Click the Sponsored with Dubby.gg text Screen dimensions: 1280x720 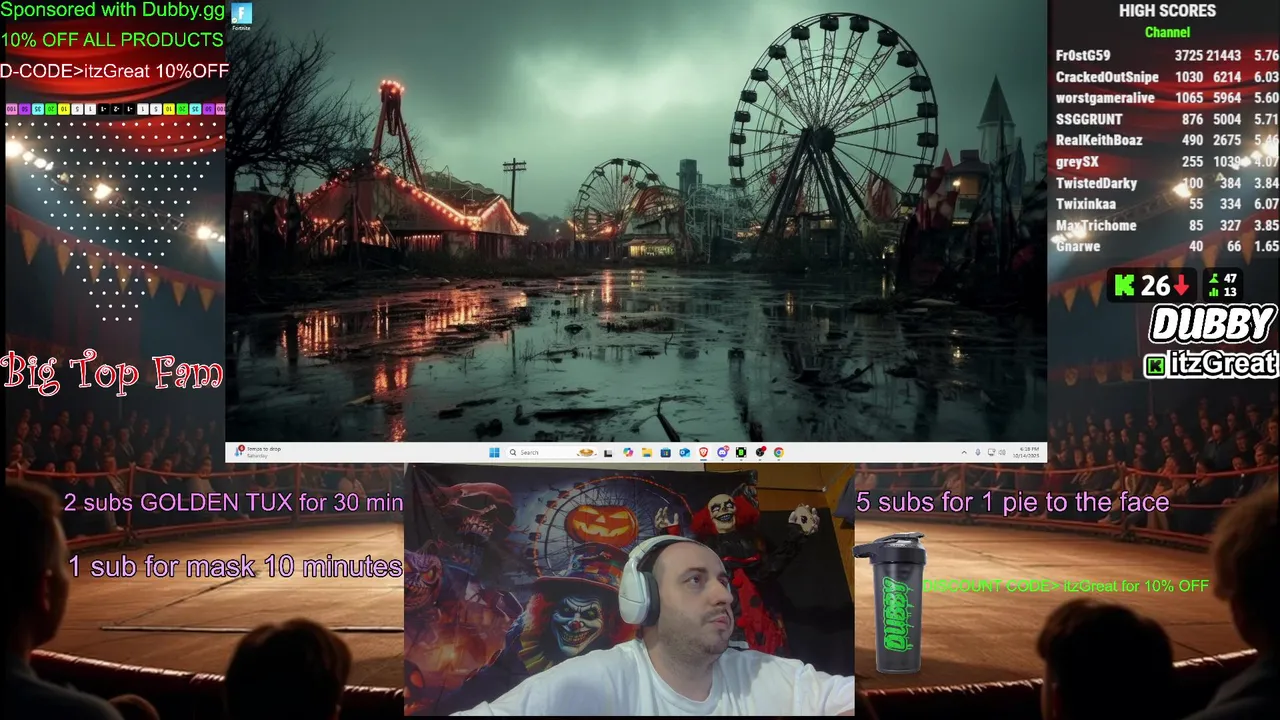(113, 11)
